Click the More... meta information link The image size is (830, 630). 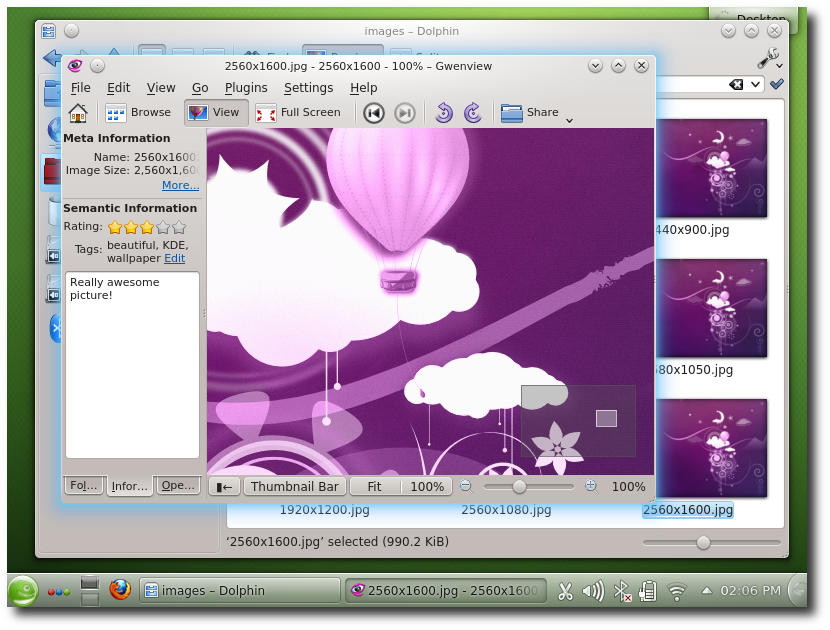coord(180,185)
